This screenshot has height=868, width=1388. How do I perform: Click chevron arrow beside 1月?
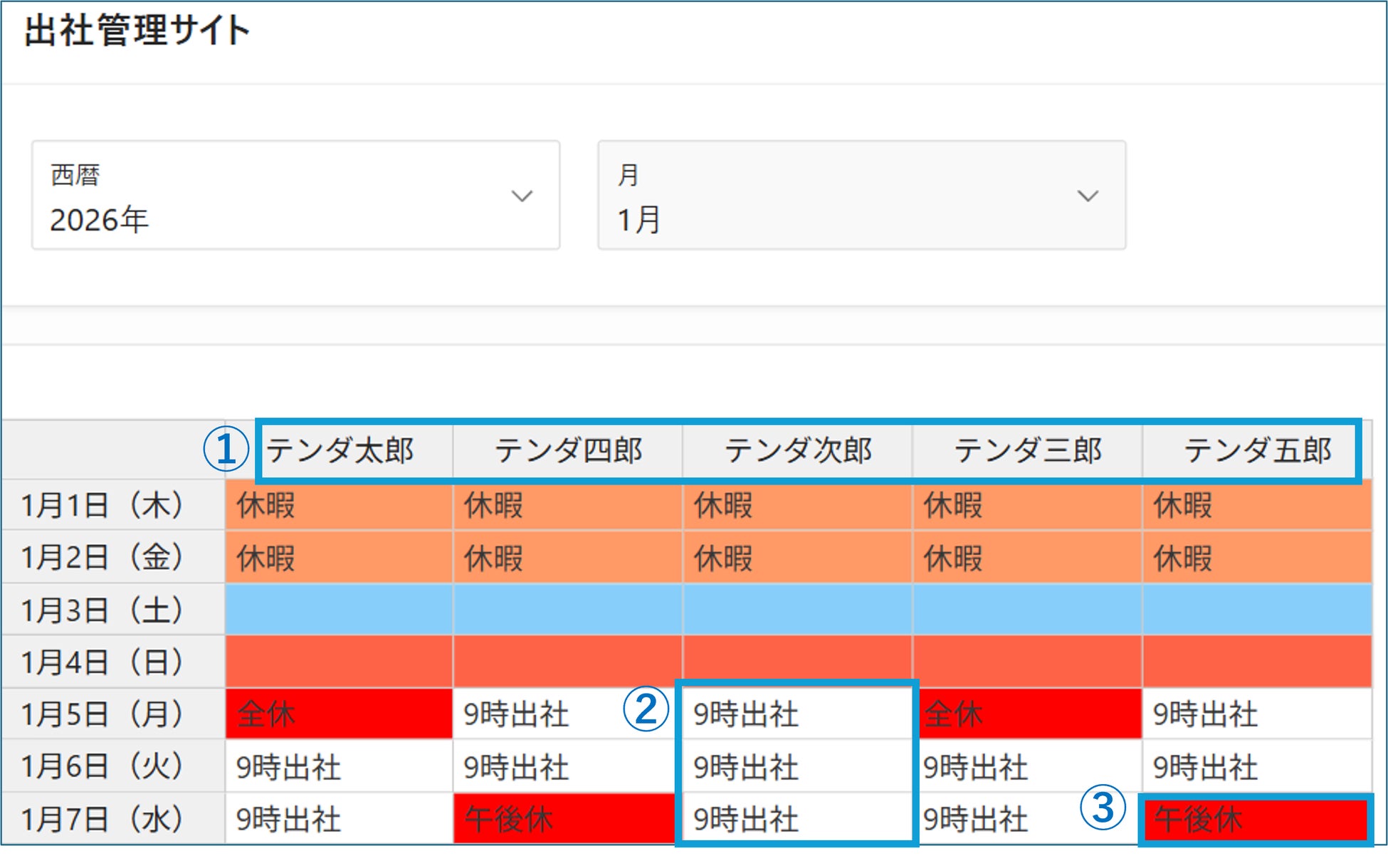click(1088, 196)
